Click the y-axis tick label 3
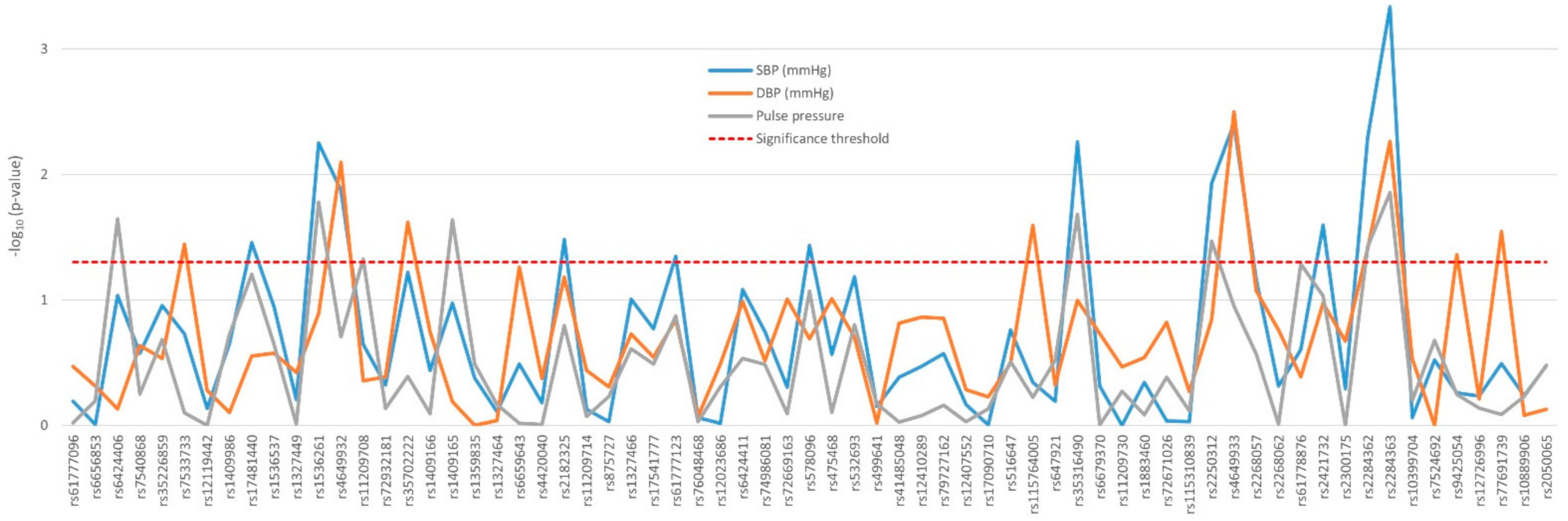Screen dimensions: 1568x521 [44, 49]
